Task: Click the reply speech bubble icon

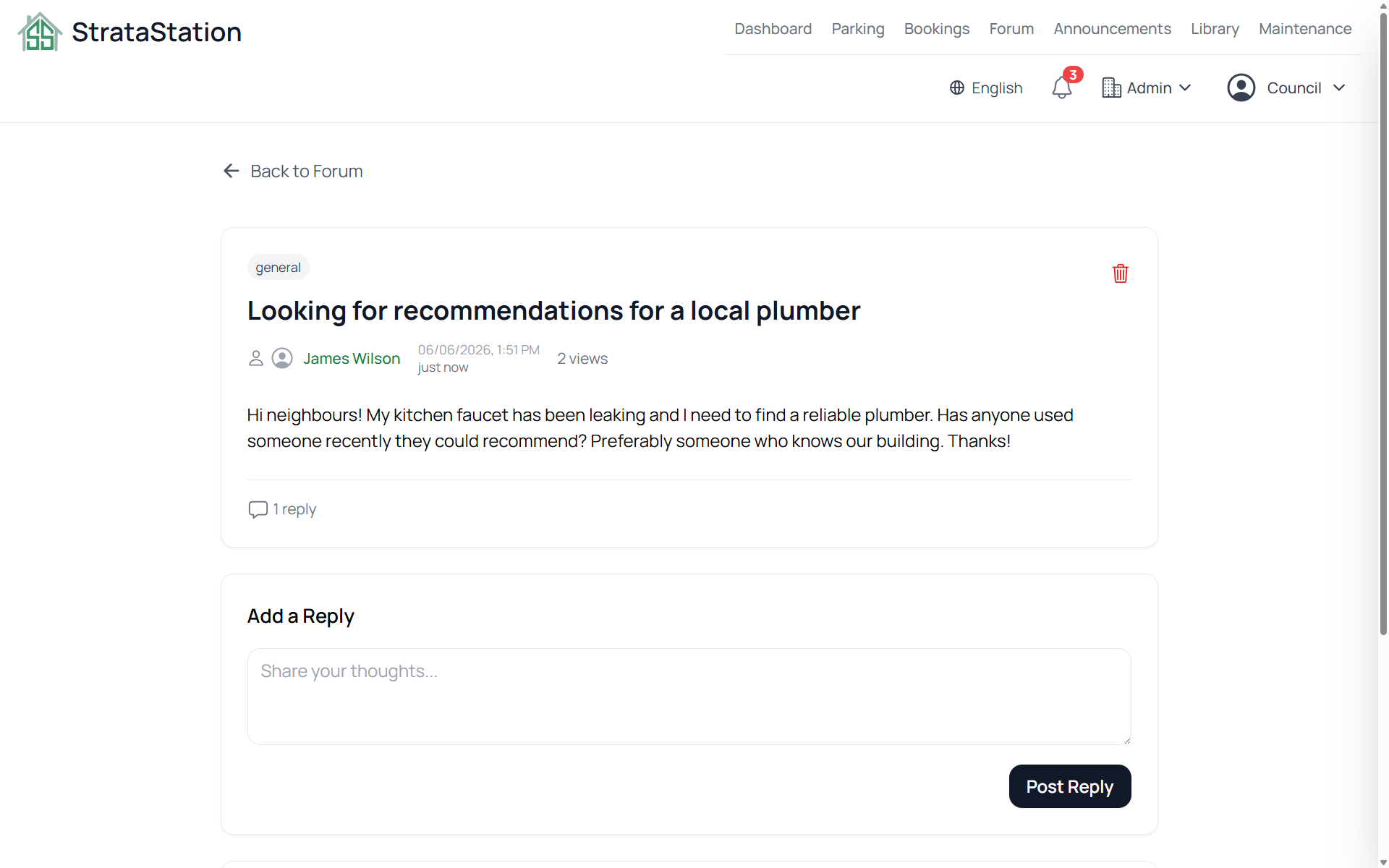Action: 258,509
